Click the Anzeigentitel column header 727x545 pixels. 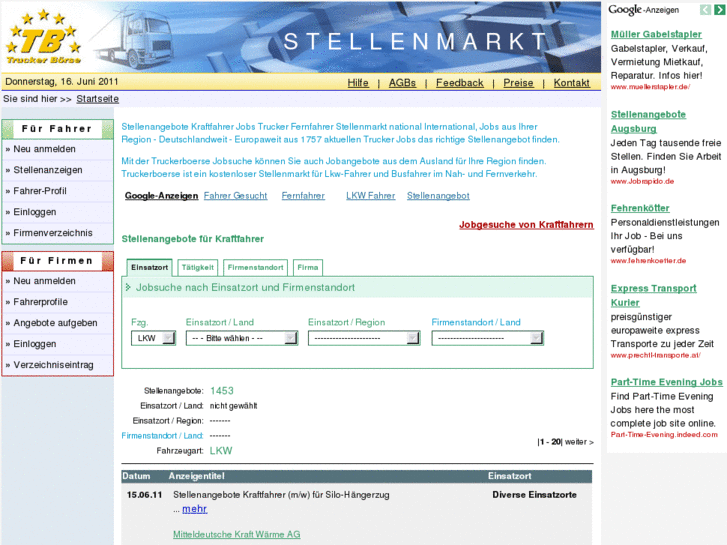pyautogui.click(x=197, y=476)
